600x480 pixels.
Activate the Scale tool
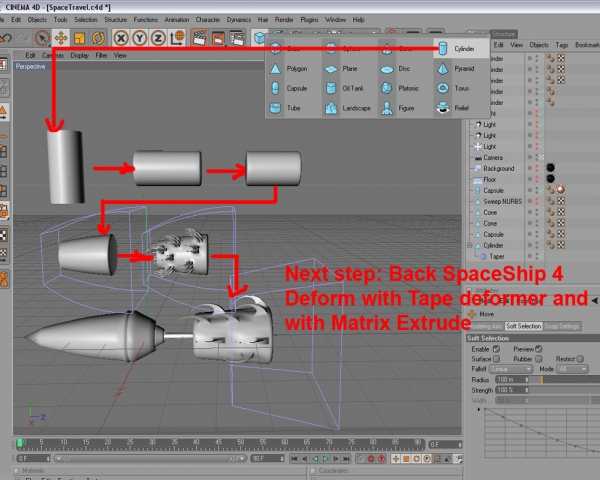coord(80,38)
